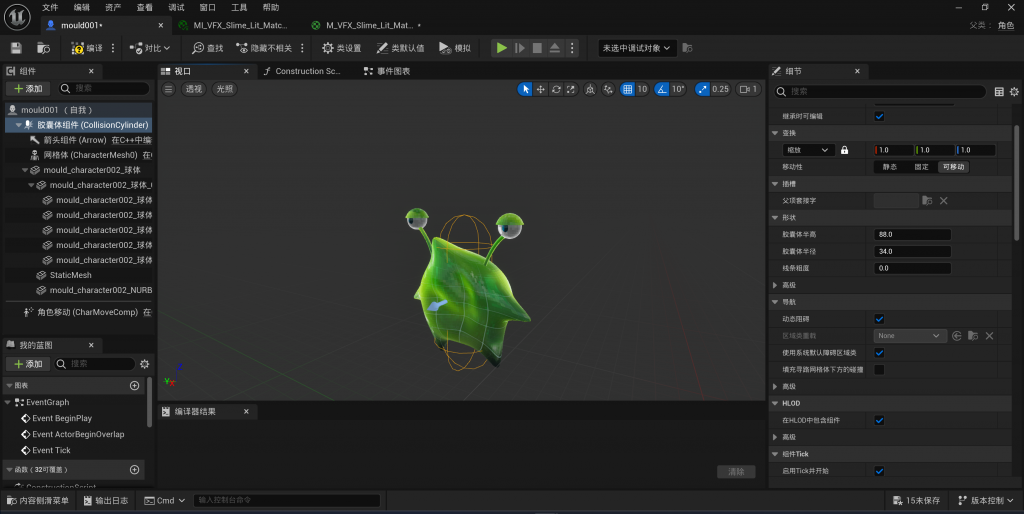The width and height of the screenshot is (1024, 514).
Task: Click the lock scale ratio icon
Action: coord(845,150)
